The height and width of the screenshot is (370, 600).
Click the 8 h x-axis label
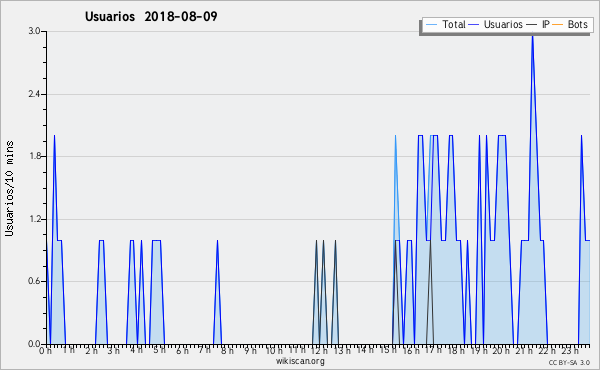(228, 350)
